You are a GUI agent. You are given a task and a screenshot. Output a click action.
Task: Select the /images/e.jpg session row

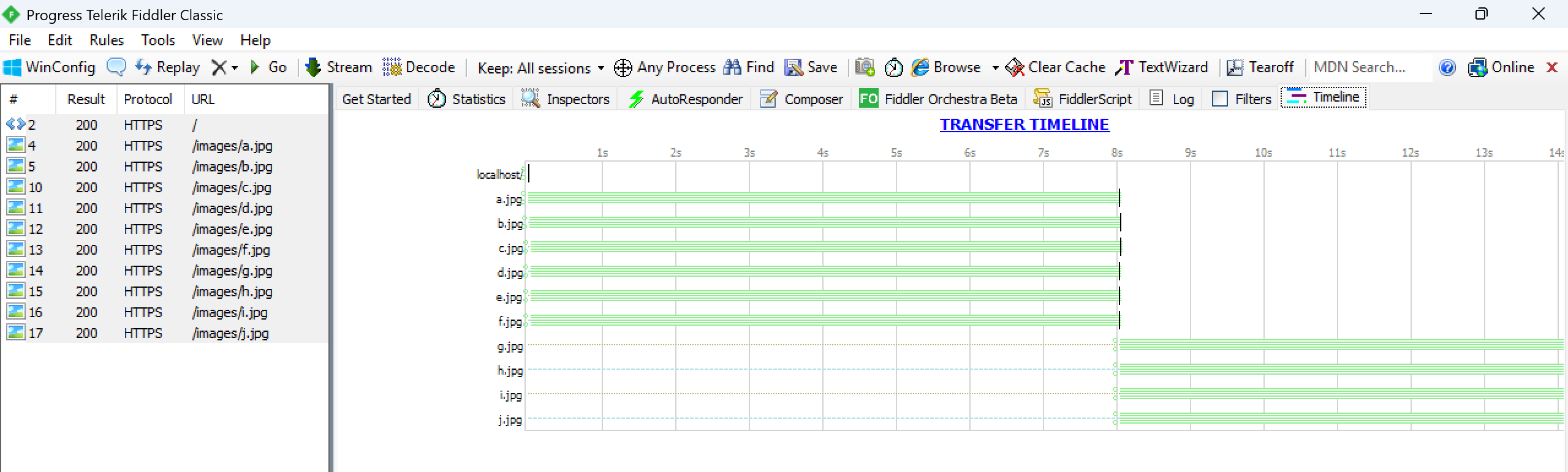coord(165,229)
